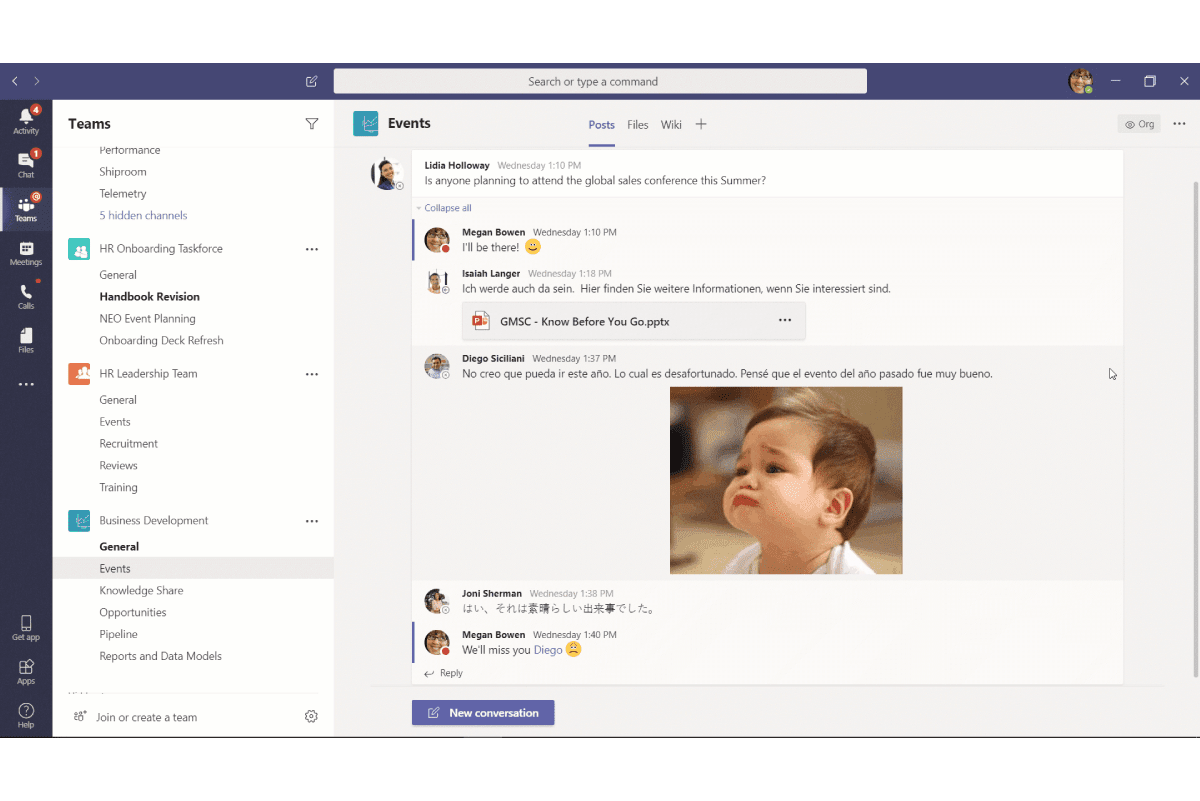
Task: Toggle the Org visibility button
Action: 1139,124
